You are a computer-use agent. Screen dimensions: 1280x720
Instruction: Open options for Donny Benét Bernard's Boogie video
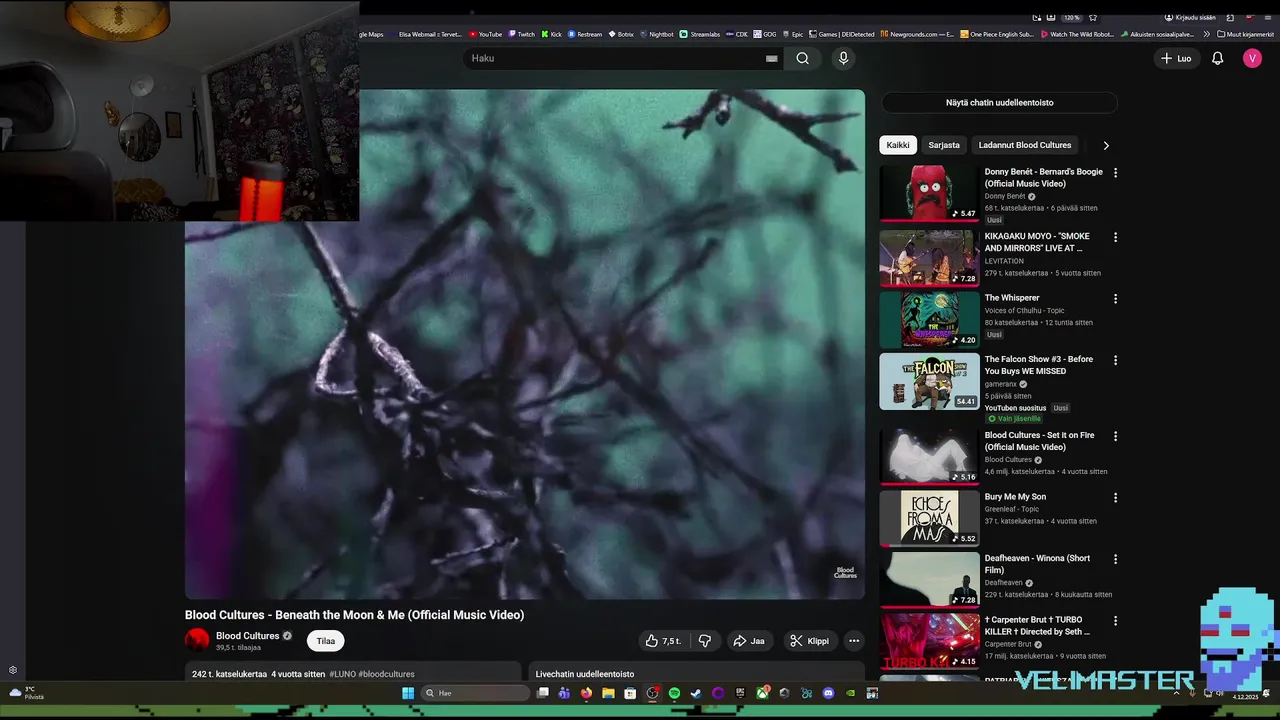point(1115,173)
